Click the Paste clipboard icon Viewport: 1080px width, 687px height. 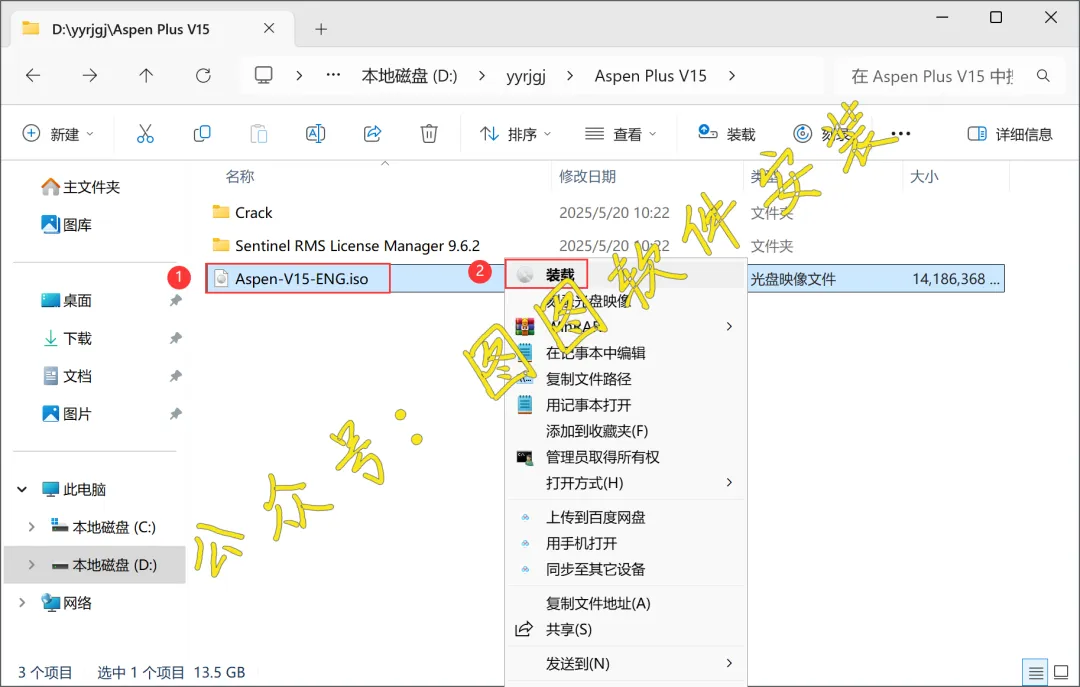tap(259, 134)
